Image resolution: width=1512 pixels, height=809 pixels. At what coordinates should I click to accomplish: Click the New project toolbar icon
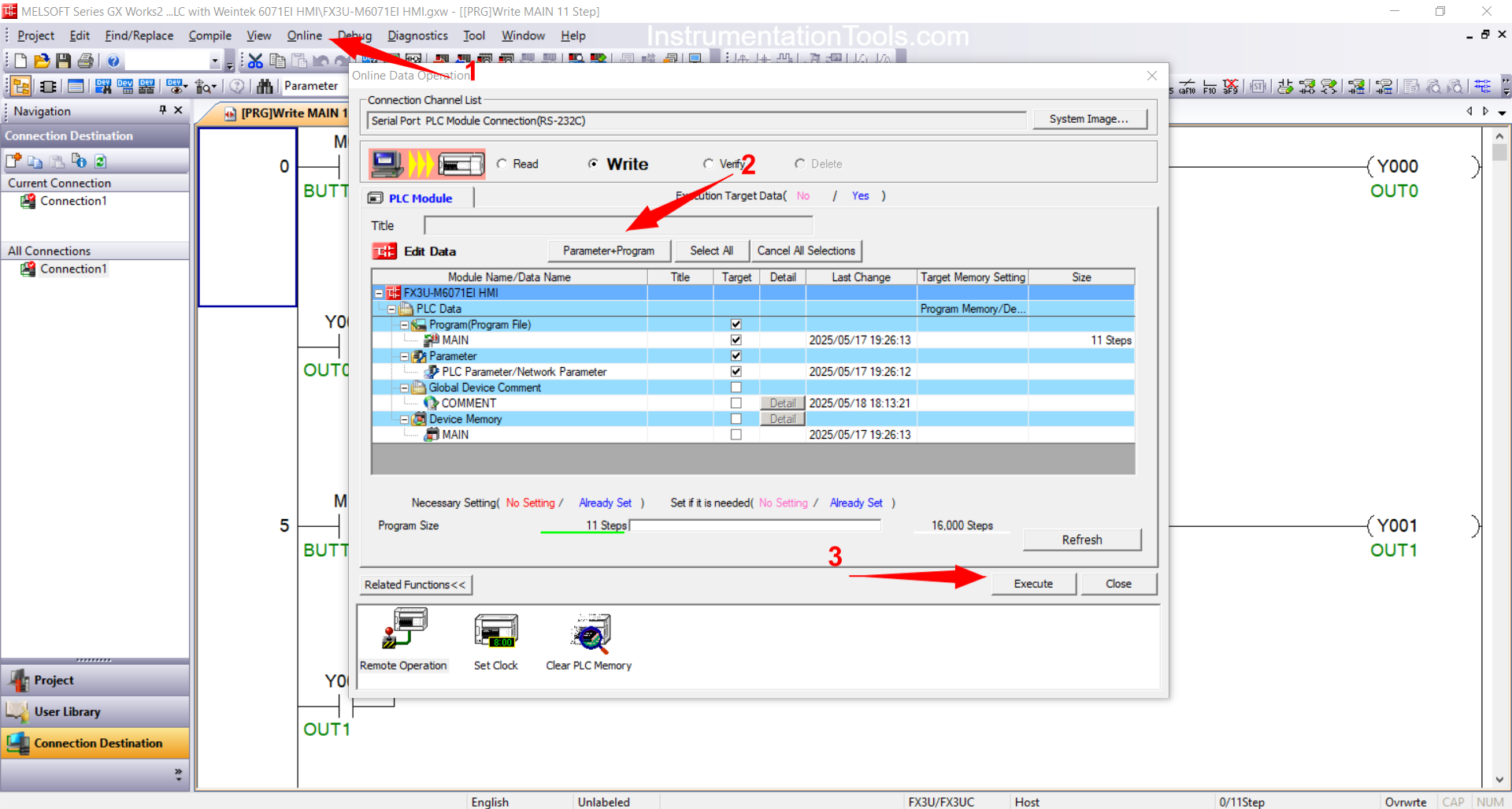click(20, 61)
